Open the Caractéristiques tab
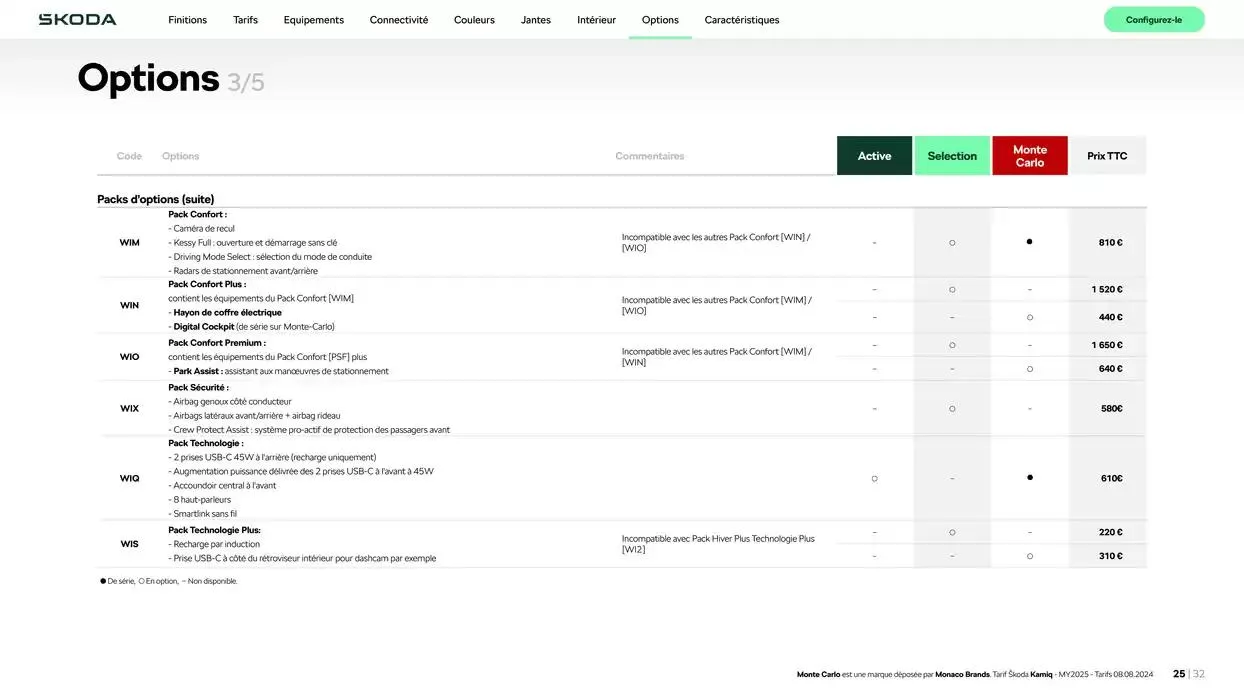Image resolution: width=1244 pixels, height=700 pixels. (x=741, y=20)
